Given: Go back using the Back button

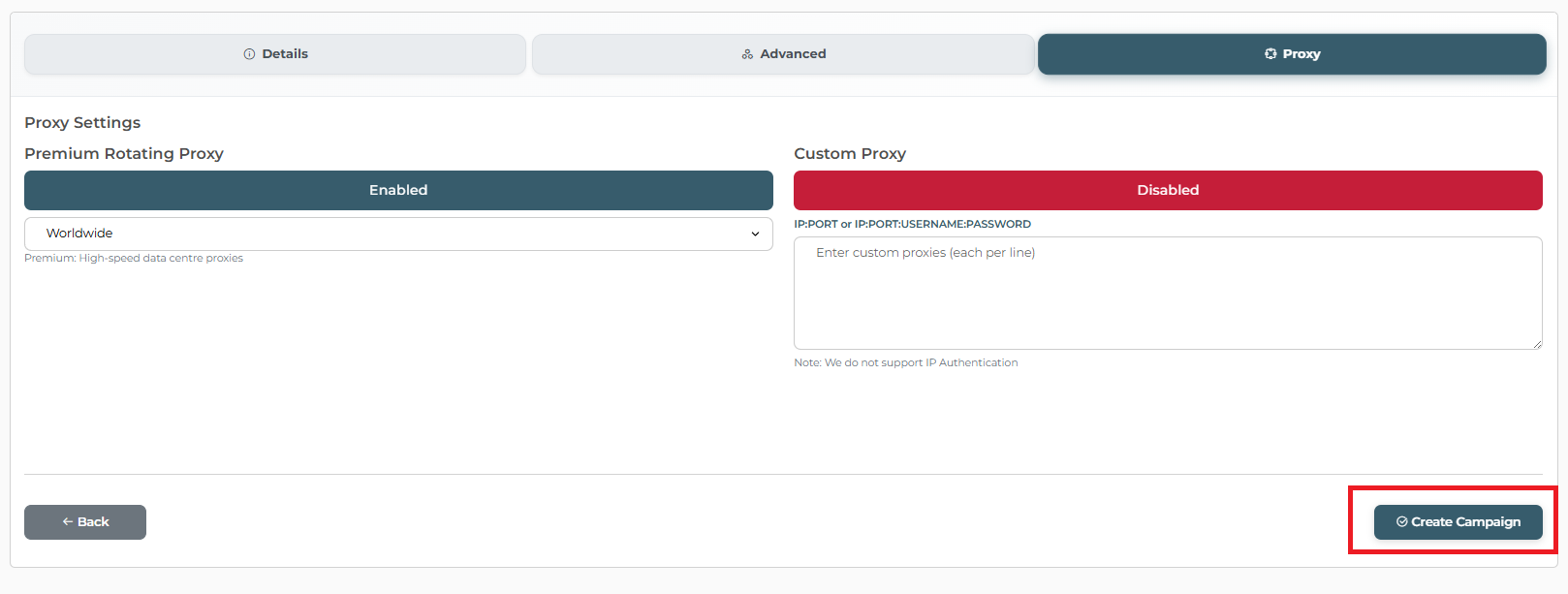Looking at the screenshot, I should pos(85,522).
